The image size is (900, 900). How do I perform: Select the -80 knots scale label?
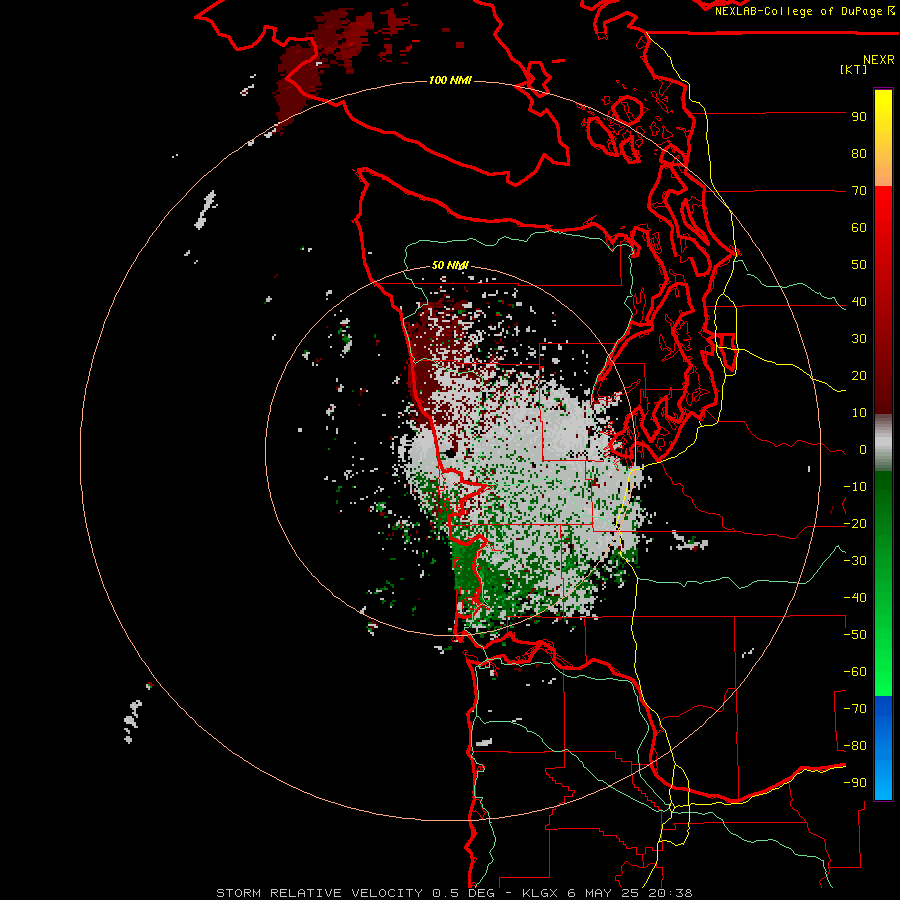[855, 746]
